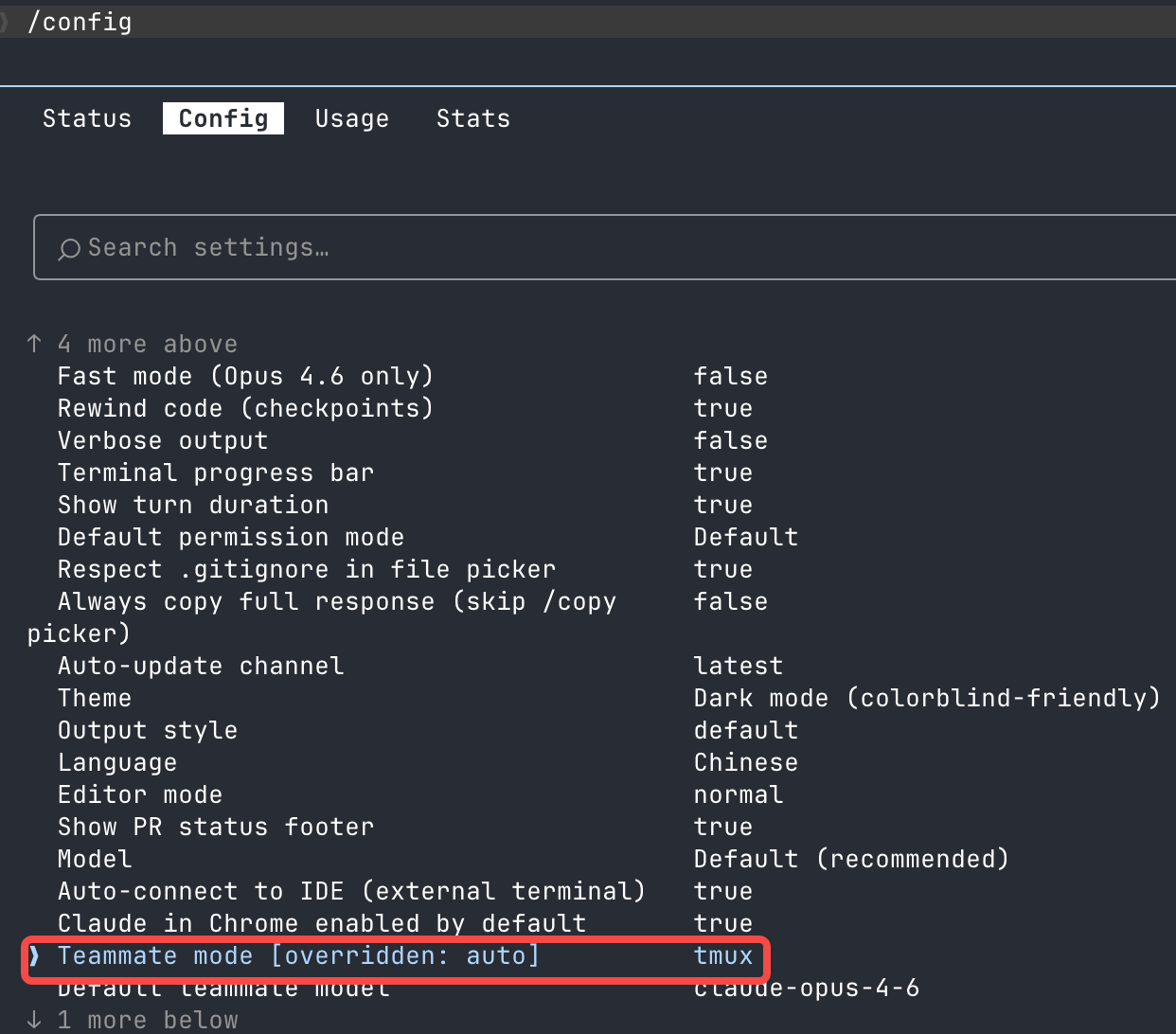Screen dimensions: 1176x1034
Task: Switch to the Usage tab
Action: tap(352, 118)
